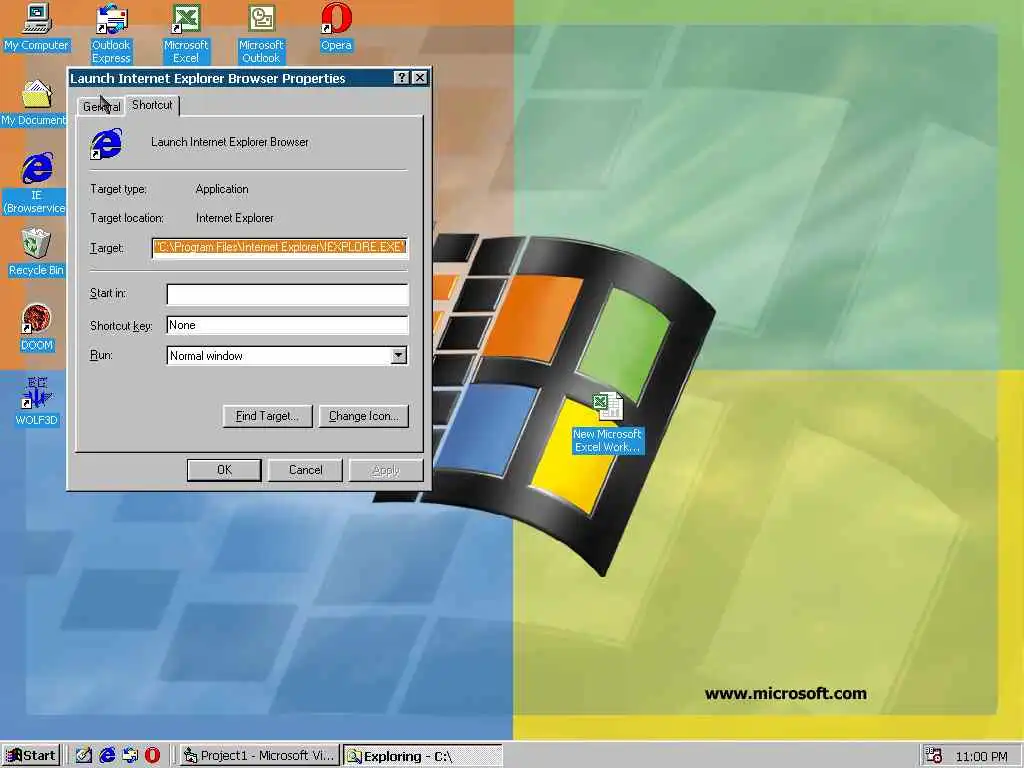The height and width of the screenshot is (768, 1024).
Task: Click the Find Target button
Action: coord(267,416)
